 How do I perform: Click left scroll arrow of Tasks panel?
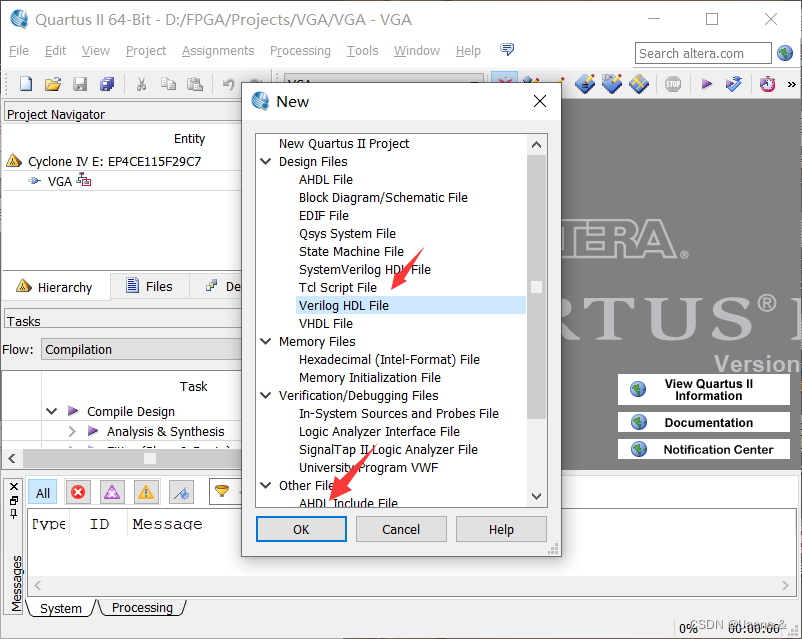pyautogui.click(x=12, y=458)
